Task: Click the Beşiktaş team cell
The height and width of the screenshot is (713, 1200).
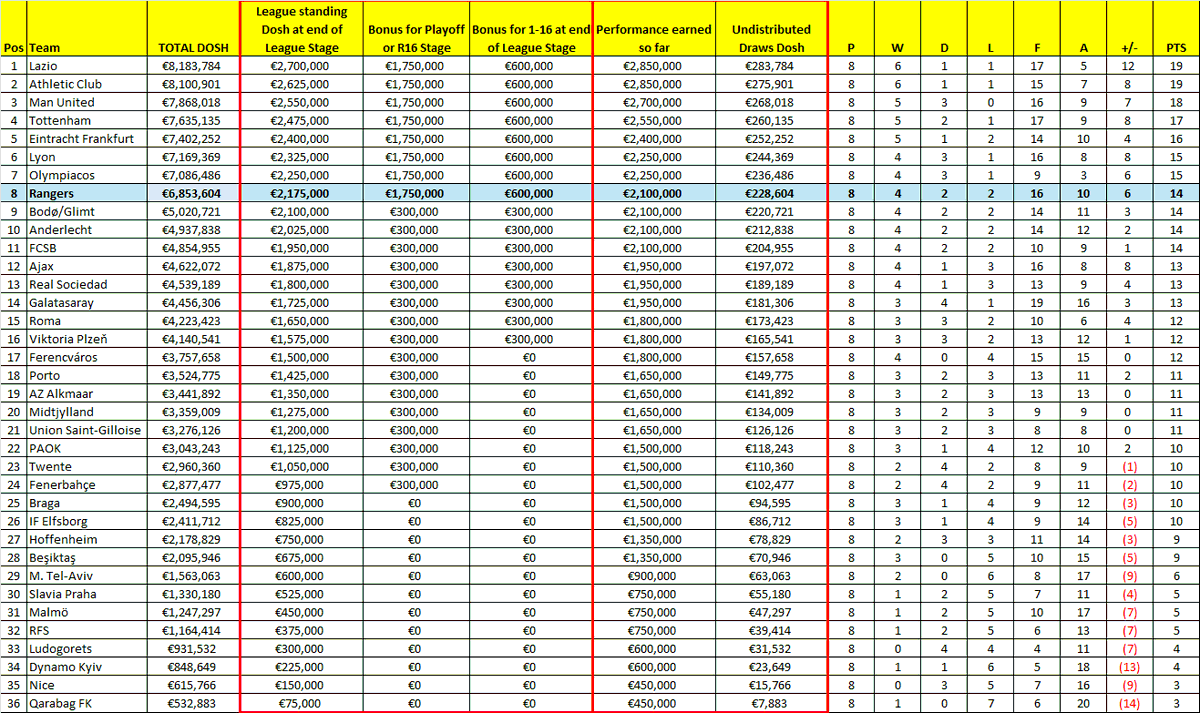Action: pos(87,557)
